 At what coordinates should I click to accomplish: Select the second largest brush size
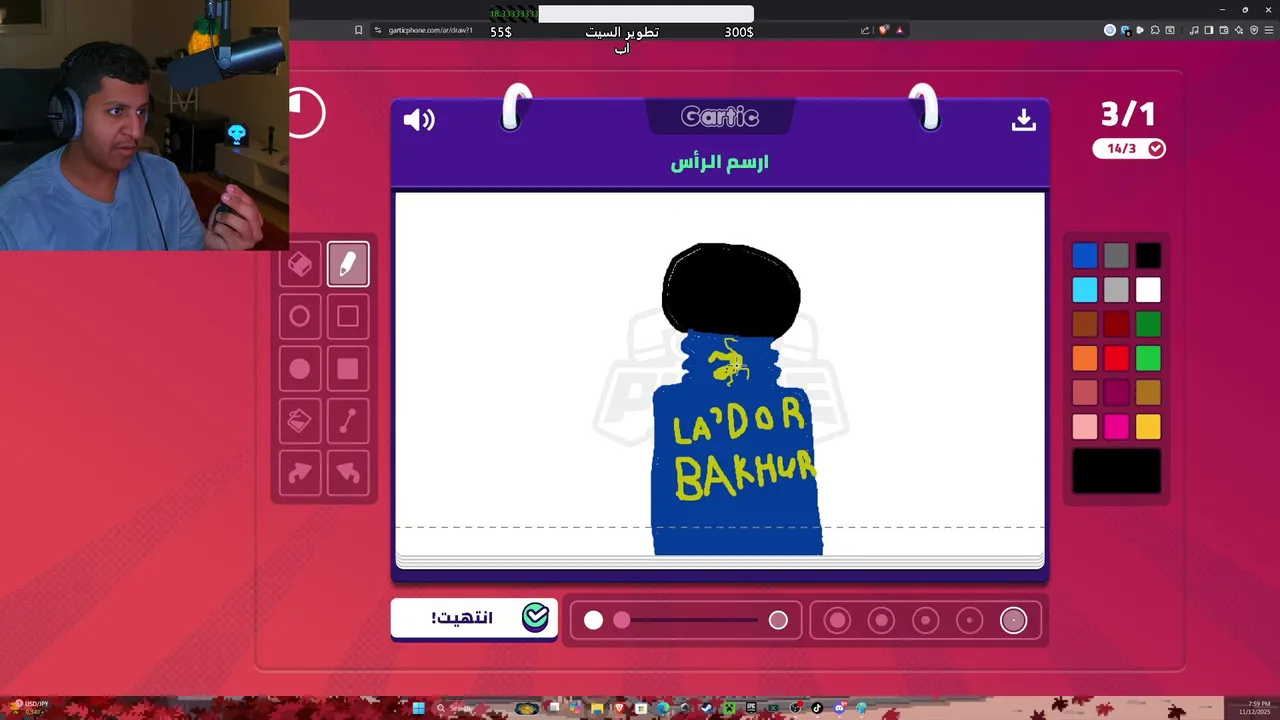[881, 621]
